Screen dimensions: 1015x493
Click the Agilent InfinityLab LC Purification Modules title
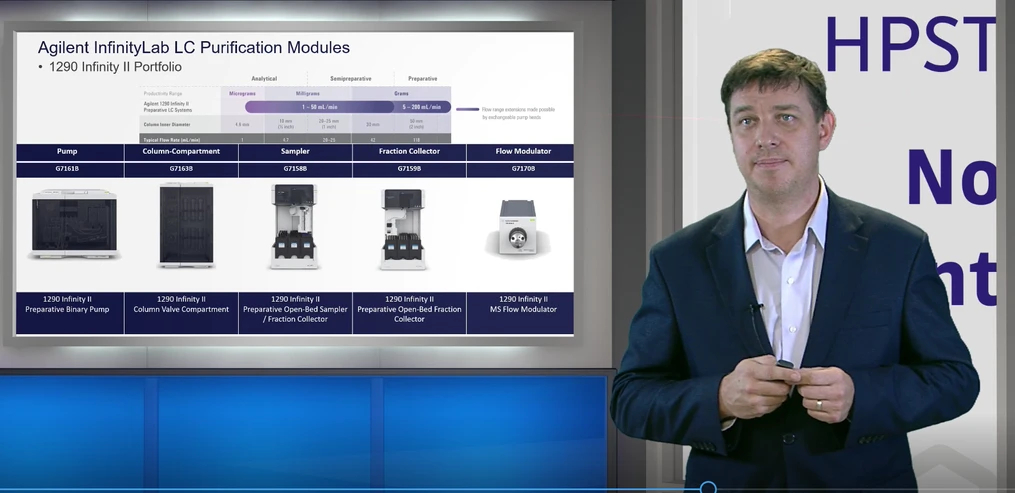[x=194, y=47]
